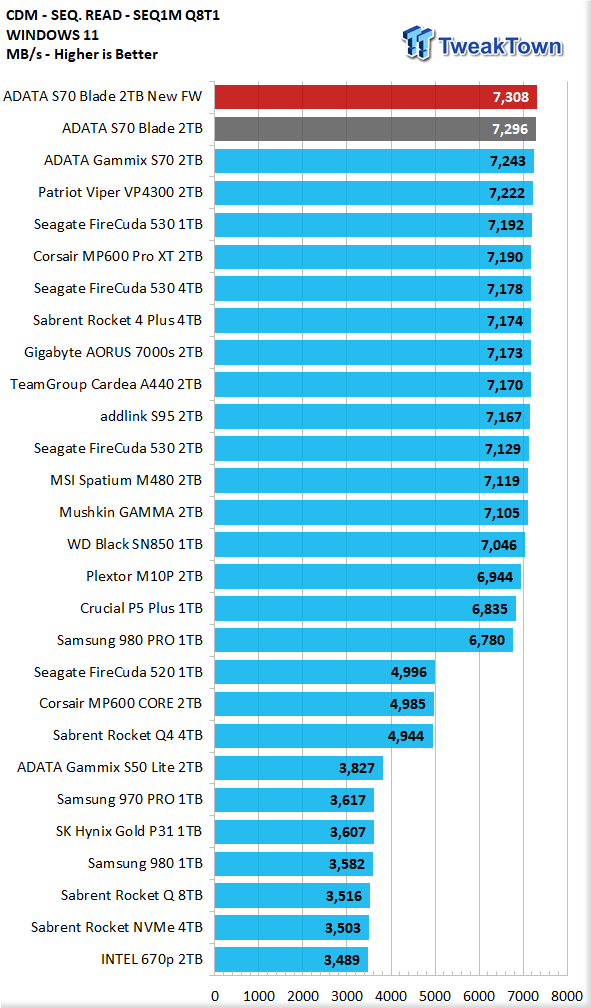Select the INTEL 670p 2TB bar
This screenshot has height=1008, width=591.
click(x=291, y=960)
